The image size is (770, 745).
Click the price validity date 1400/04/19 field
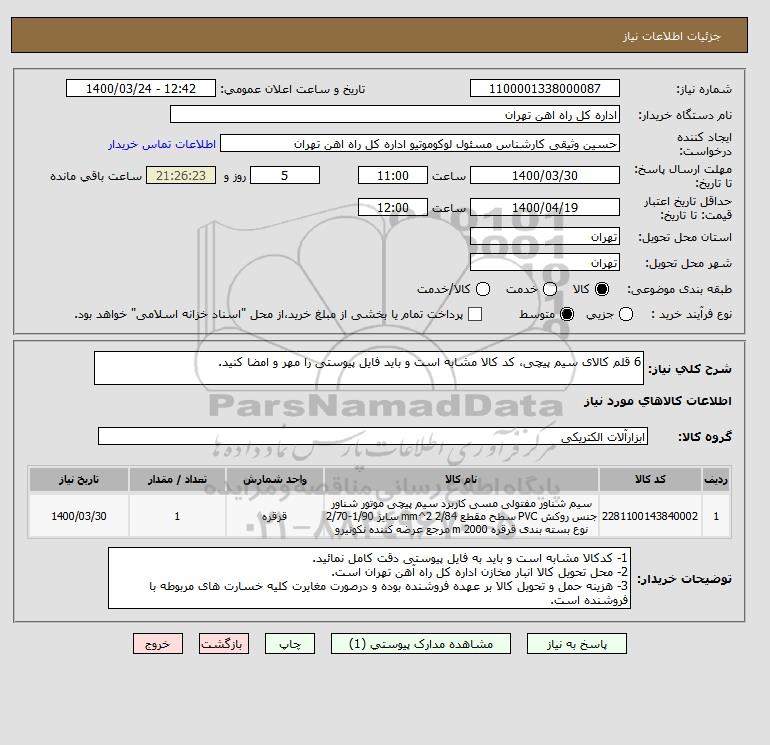coord(545,207)
